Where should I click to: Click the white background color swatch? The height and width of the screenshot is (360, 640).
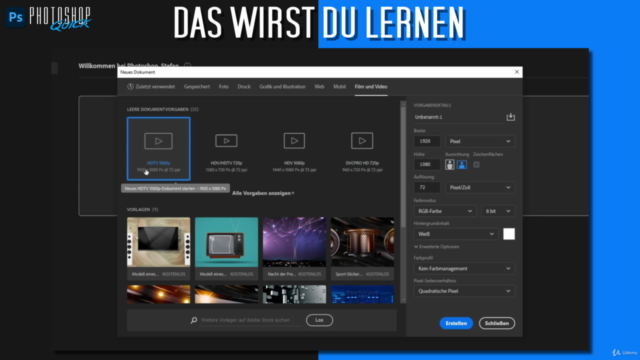point(509,234)
